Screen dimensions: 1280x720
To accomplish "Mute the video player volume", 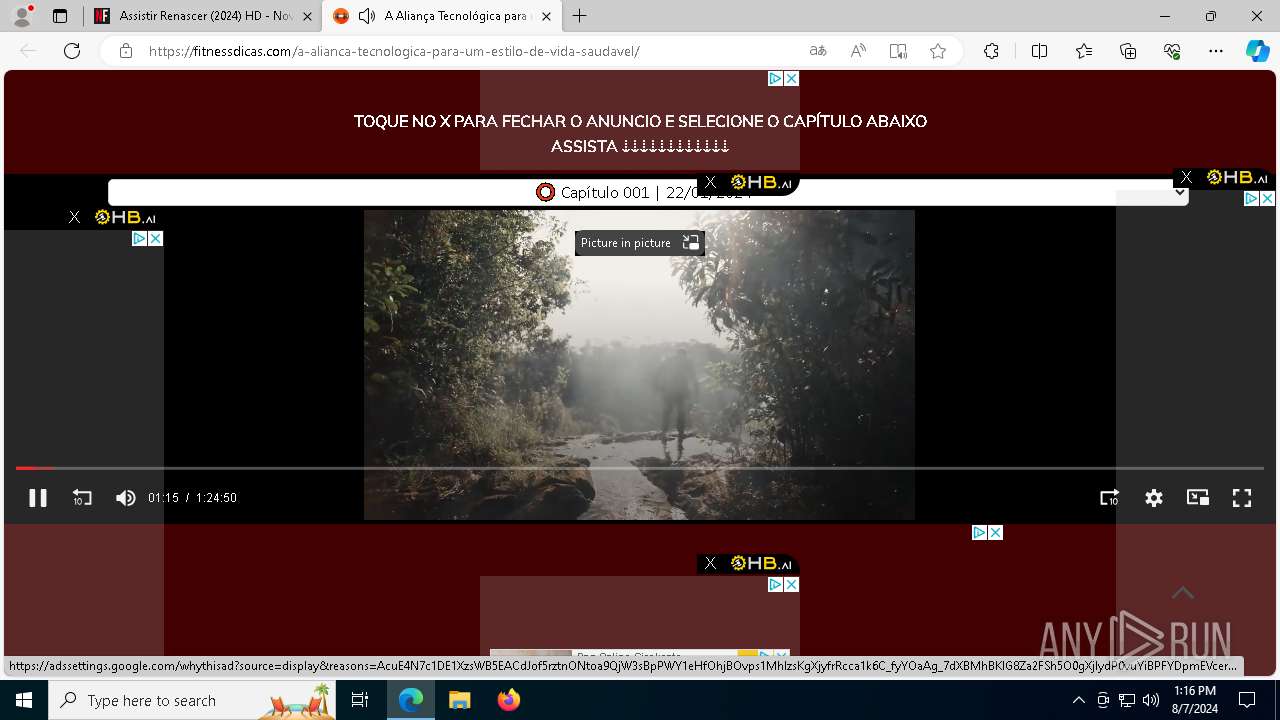I will tap(125, 498).
